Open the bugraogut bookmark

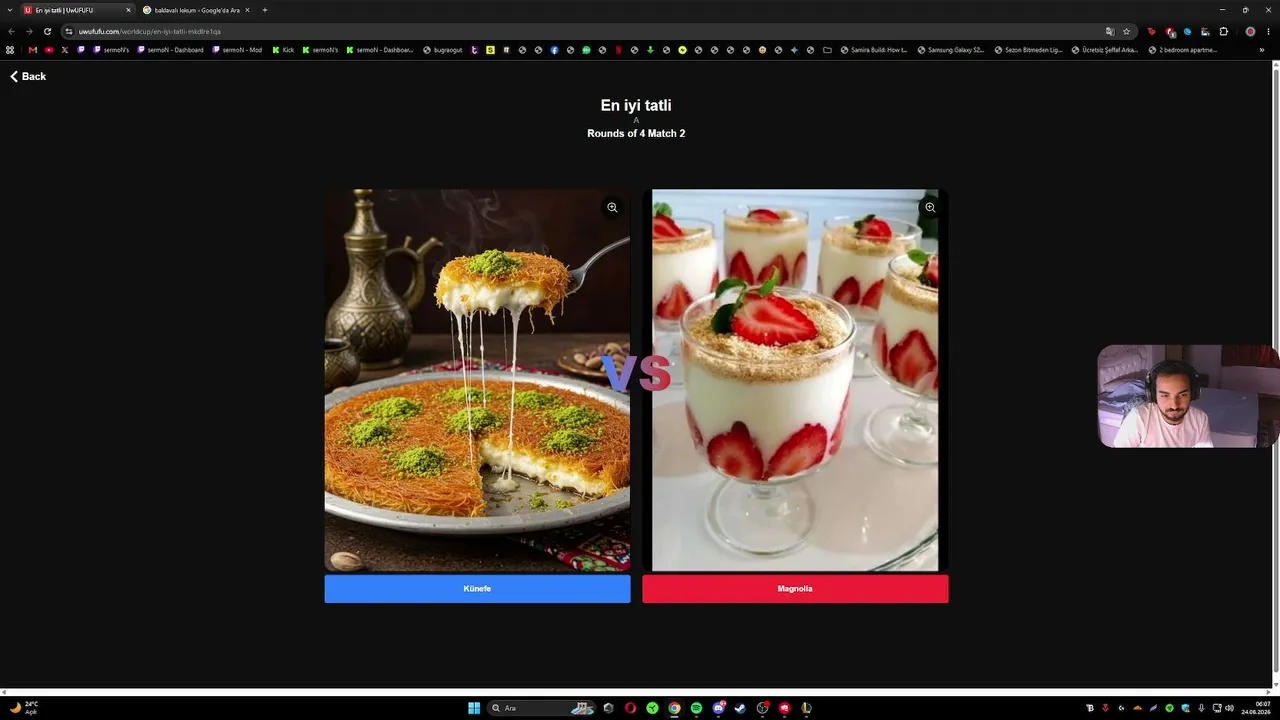[x=443, y=50]
